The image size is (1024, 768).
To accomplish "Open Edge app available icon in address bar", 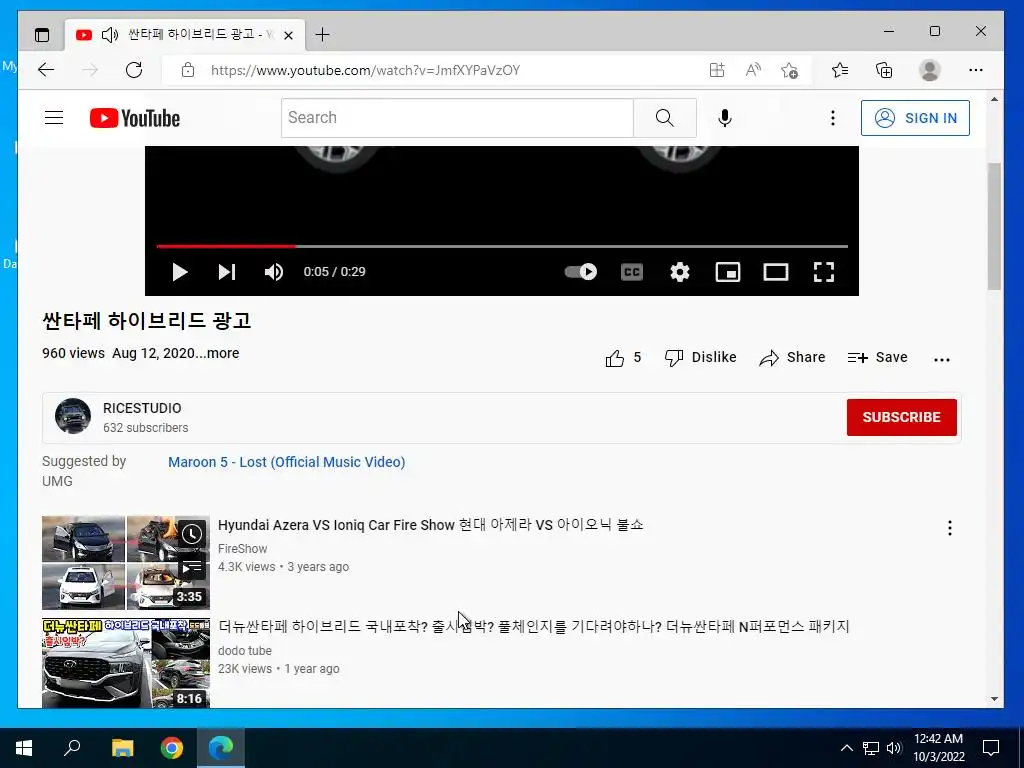I will click(717, 70).
